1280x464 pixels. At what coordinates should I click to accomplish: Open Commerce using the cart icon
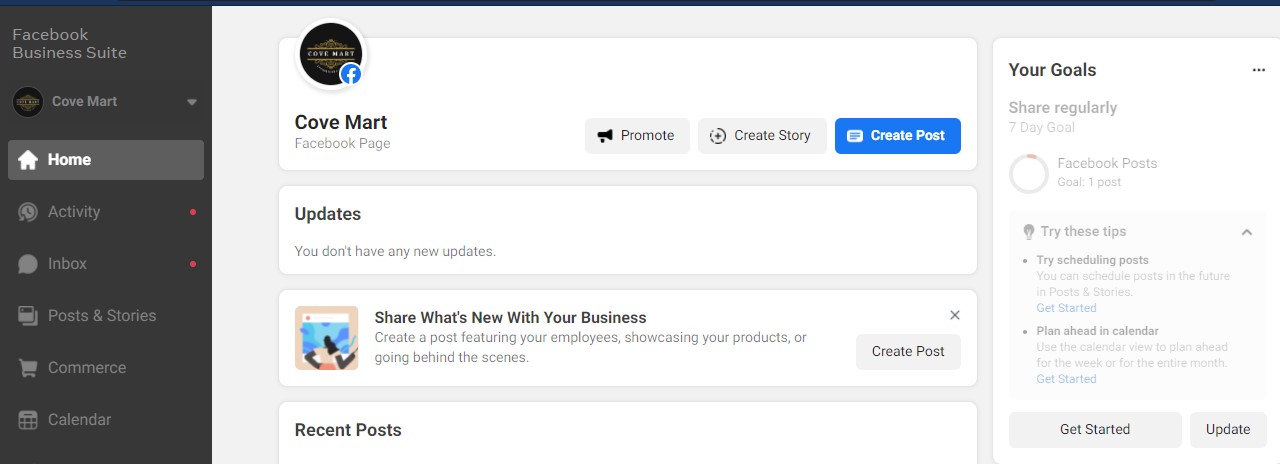point(28,368)
